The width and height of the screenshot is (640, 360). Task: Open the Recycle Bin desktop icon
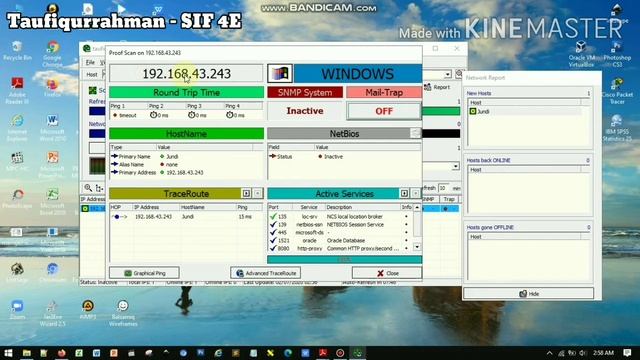pos(17,51)
